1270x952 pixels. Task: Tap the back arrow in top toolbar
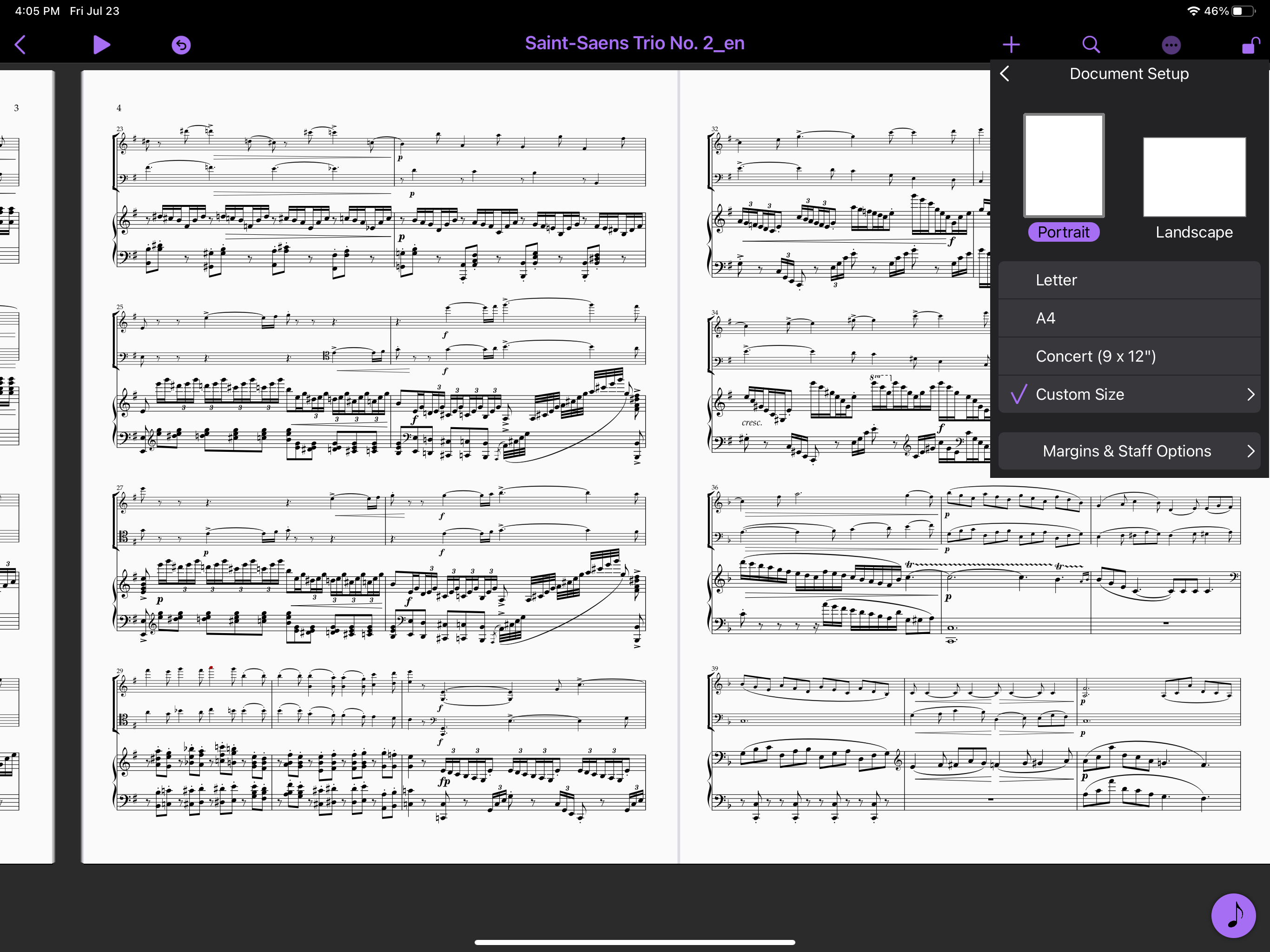[20, 44]
